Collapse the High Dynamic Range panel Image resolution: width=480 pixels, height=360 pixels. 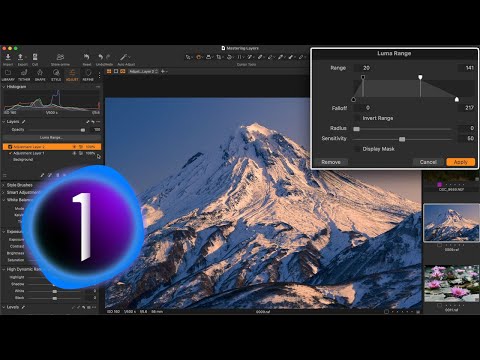[x=4, y=269]
